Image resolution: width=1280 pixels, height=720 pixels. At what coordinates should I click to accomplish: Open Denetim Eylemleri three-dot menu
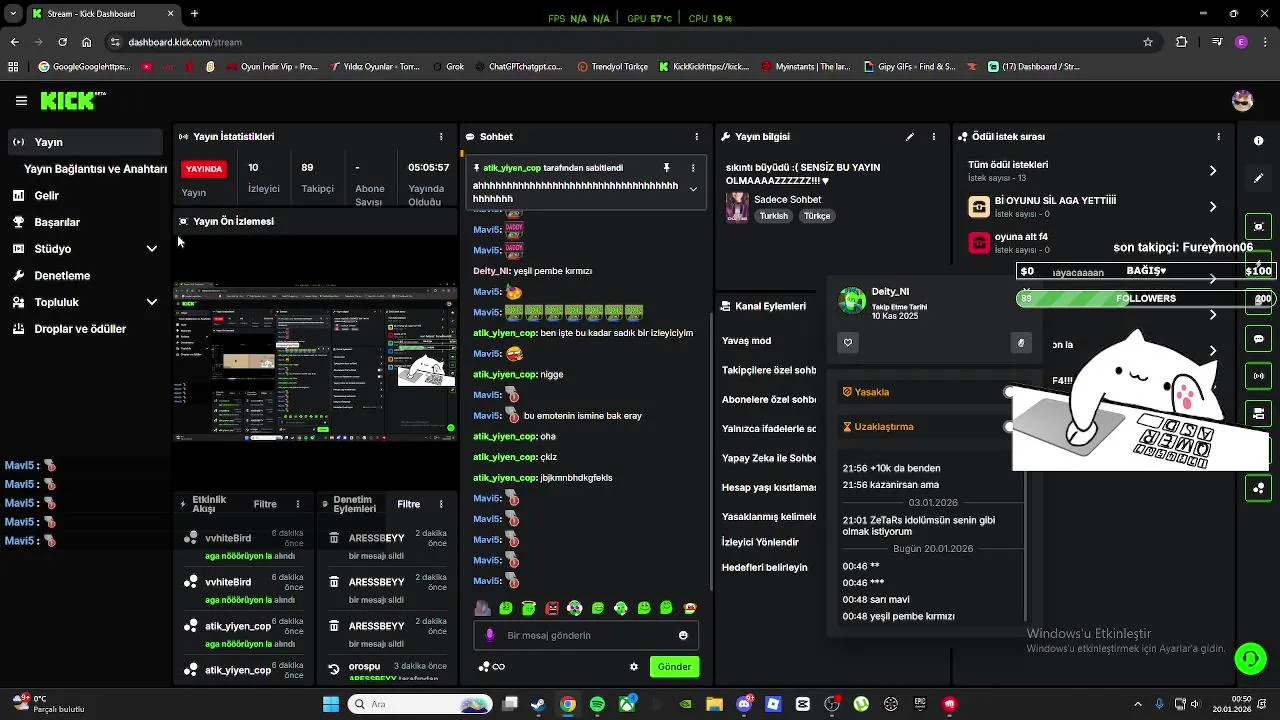point(441,504)
